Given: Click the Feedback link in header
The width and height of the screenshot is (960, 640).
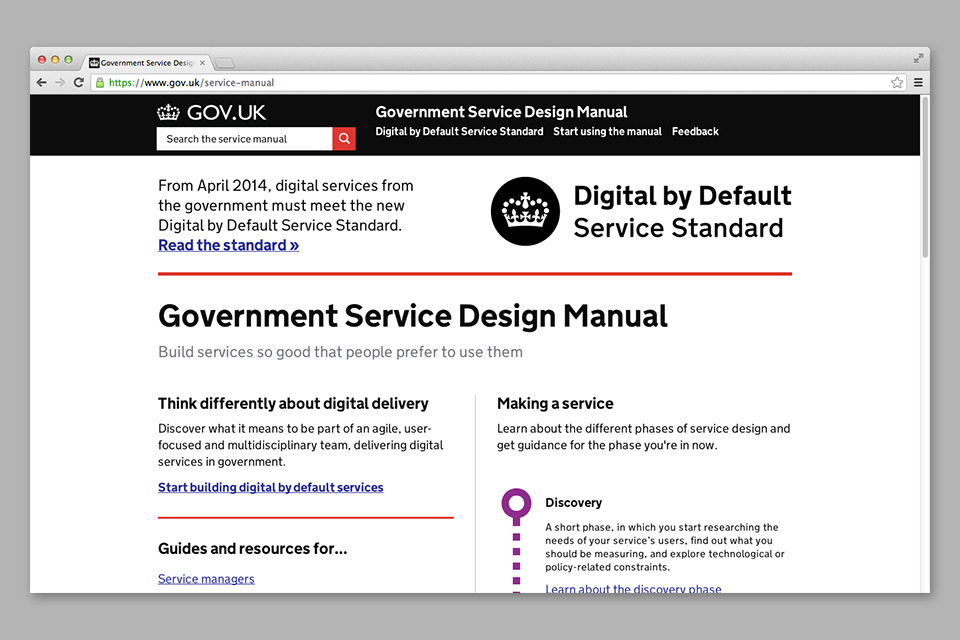Looking at the screenshot, I should click(x=695, y=132).
